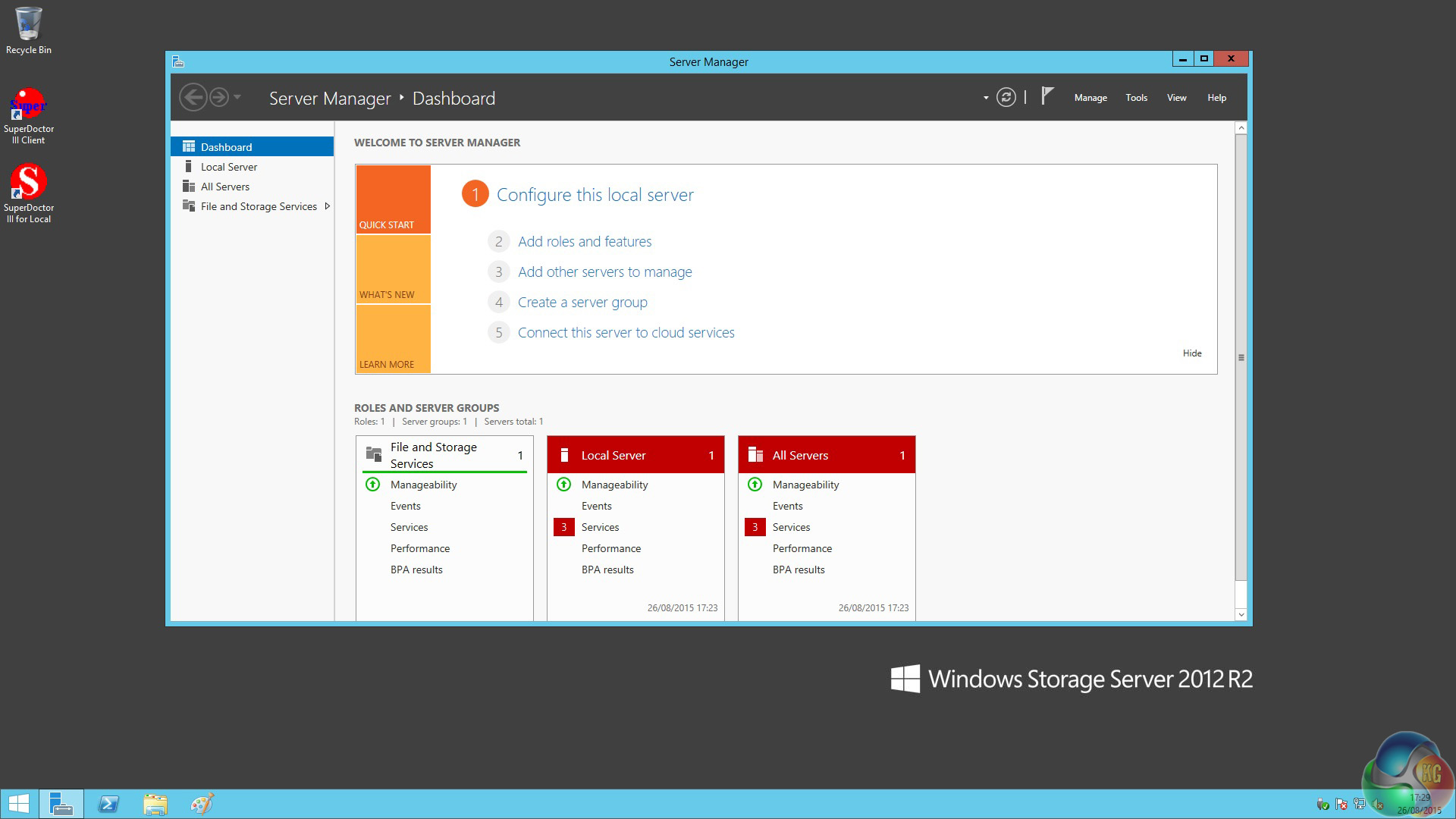Open the Tools menu

1136,98
